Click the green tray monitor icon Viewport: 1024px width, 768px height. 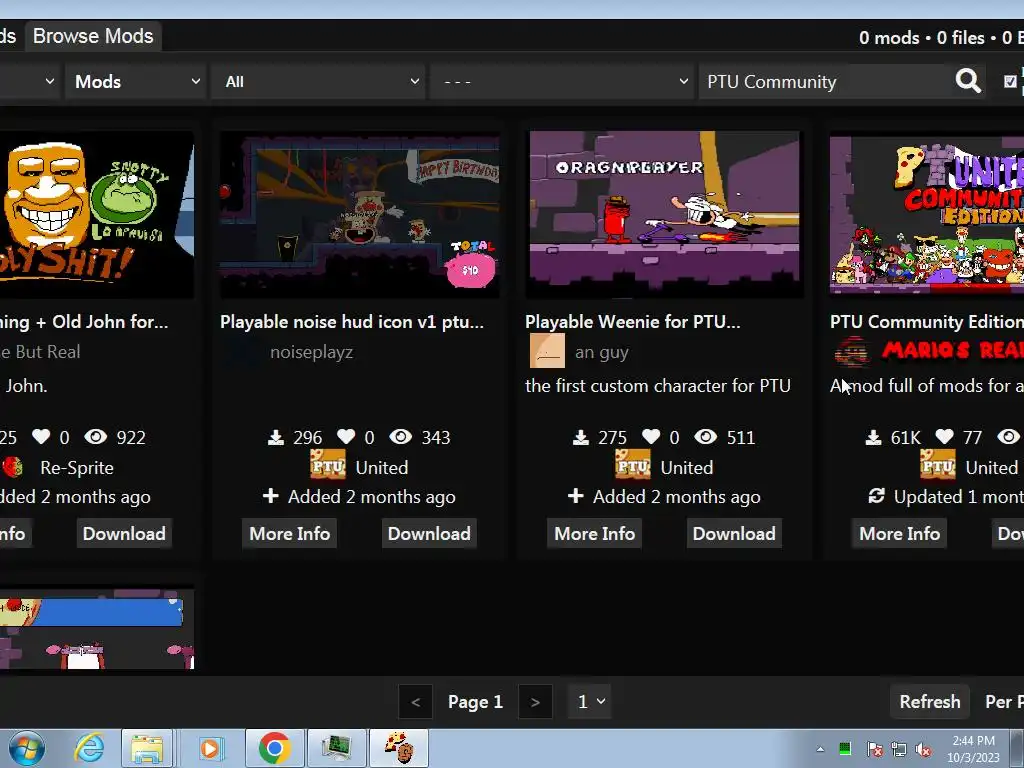pos(845,749)
